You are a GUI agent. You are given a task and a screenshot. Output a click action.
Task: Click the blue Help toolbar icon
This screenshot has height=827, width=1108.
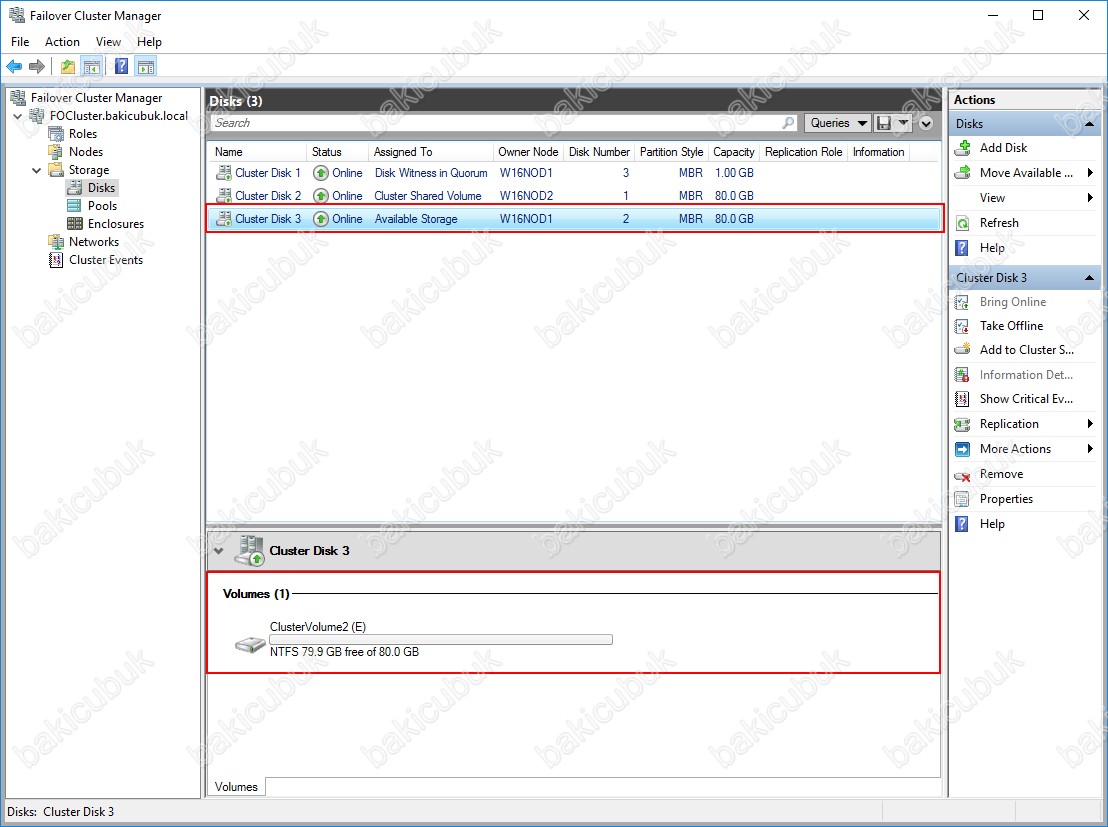[x=122, y=66]
